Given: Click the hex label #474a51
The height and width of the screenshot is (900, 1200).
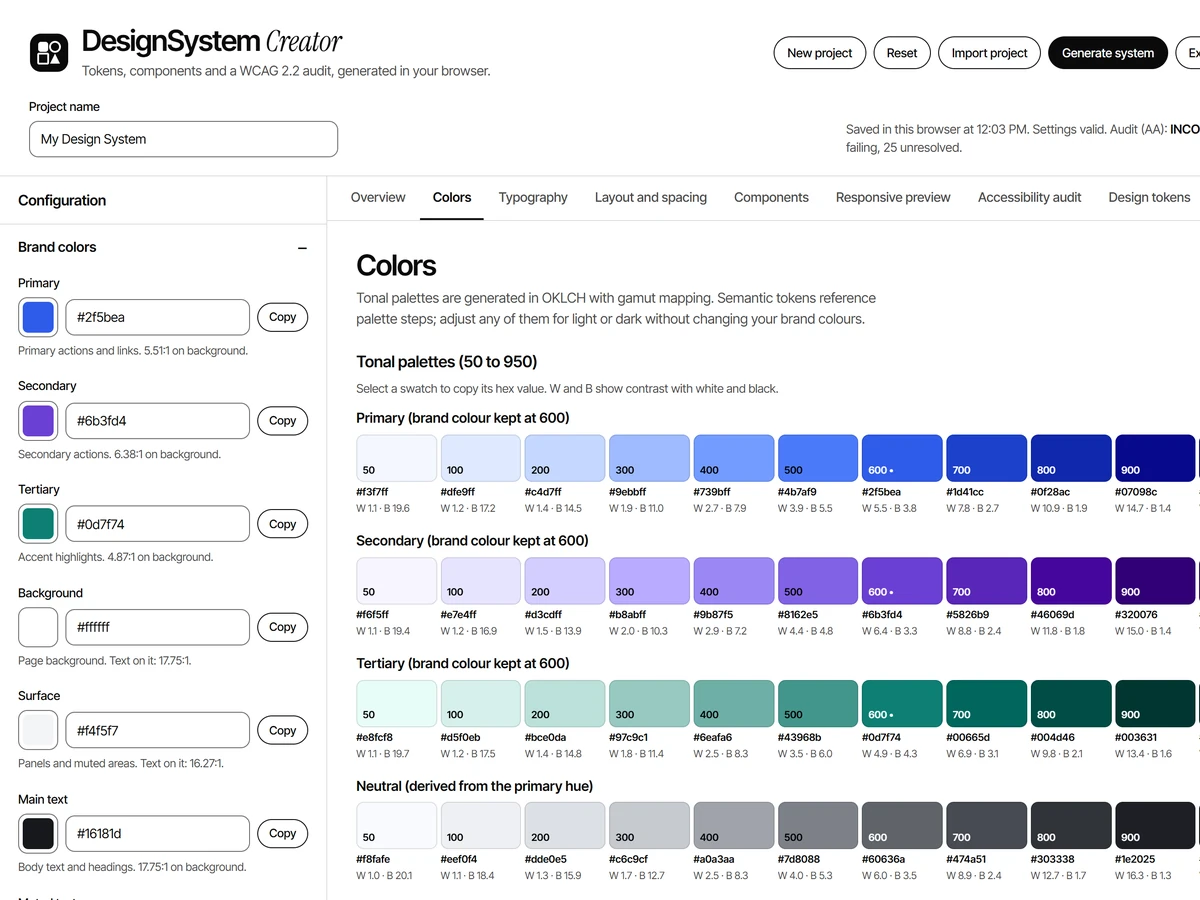Looking at the screenshot, I should [x=967, y=860].
